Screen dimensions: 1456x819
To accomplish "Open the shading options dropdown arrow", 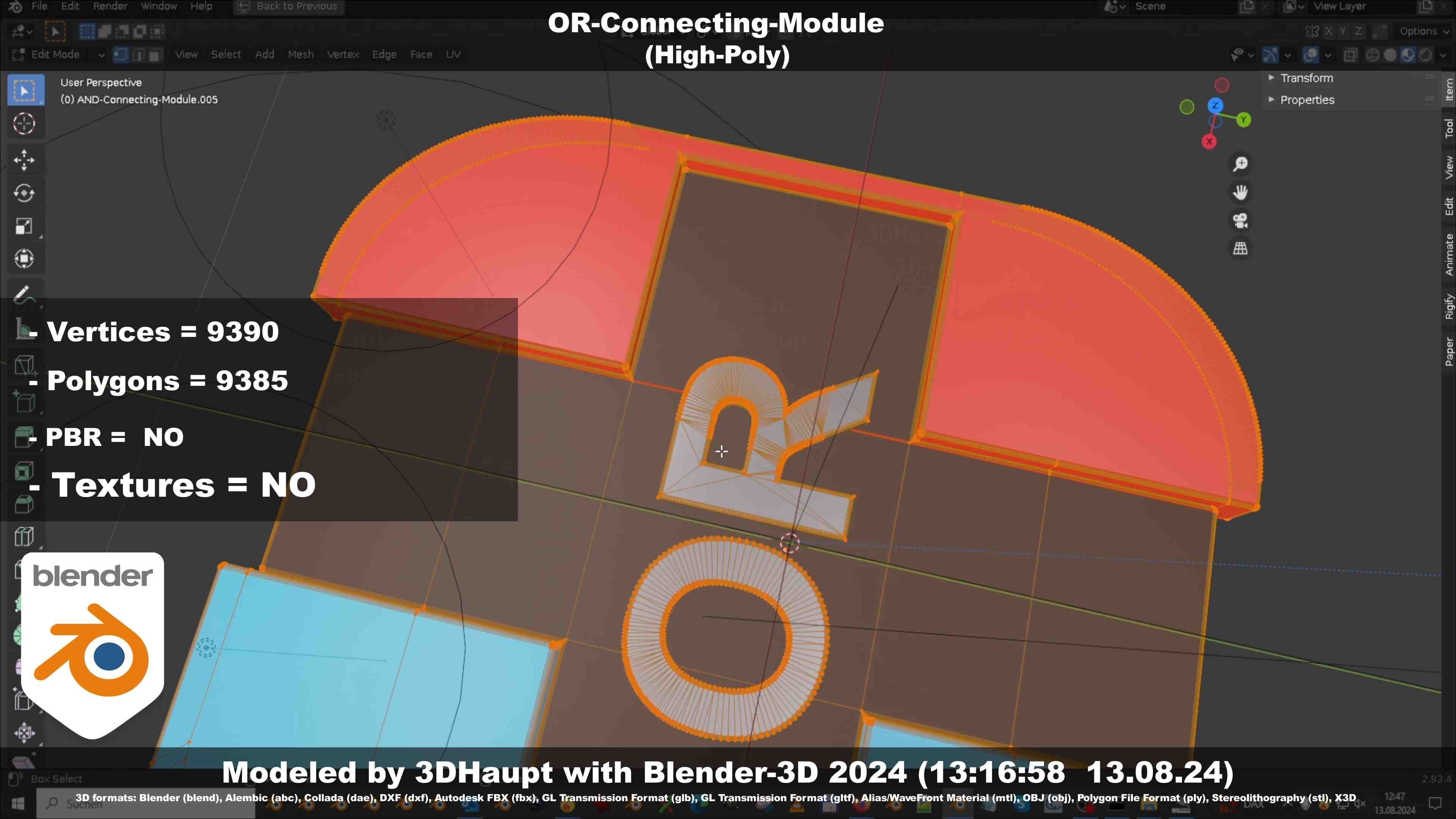I will (x=1443, y=55).
